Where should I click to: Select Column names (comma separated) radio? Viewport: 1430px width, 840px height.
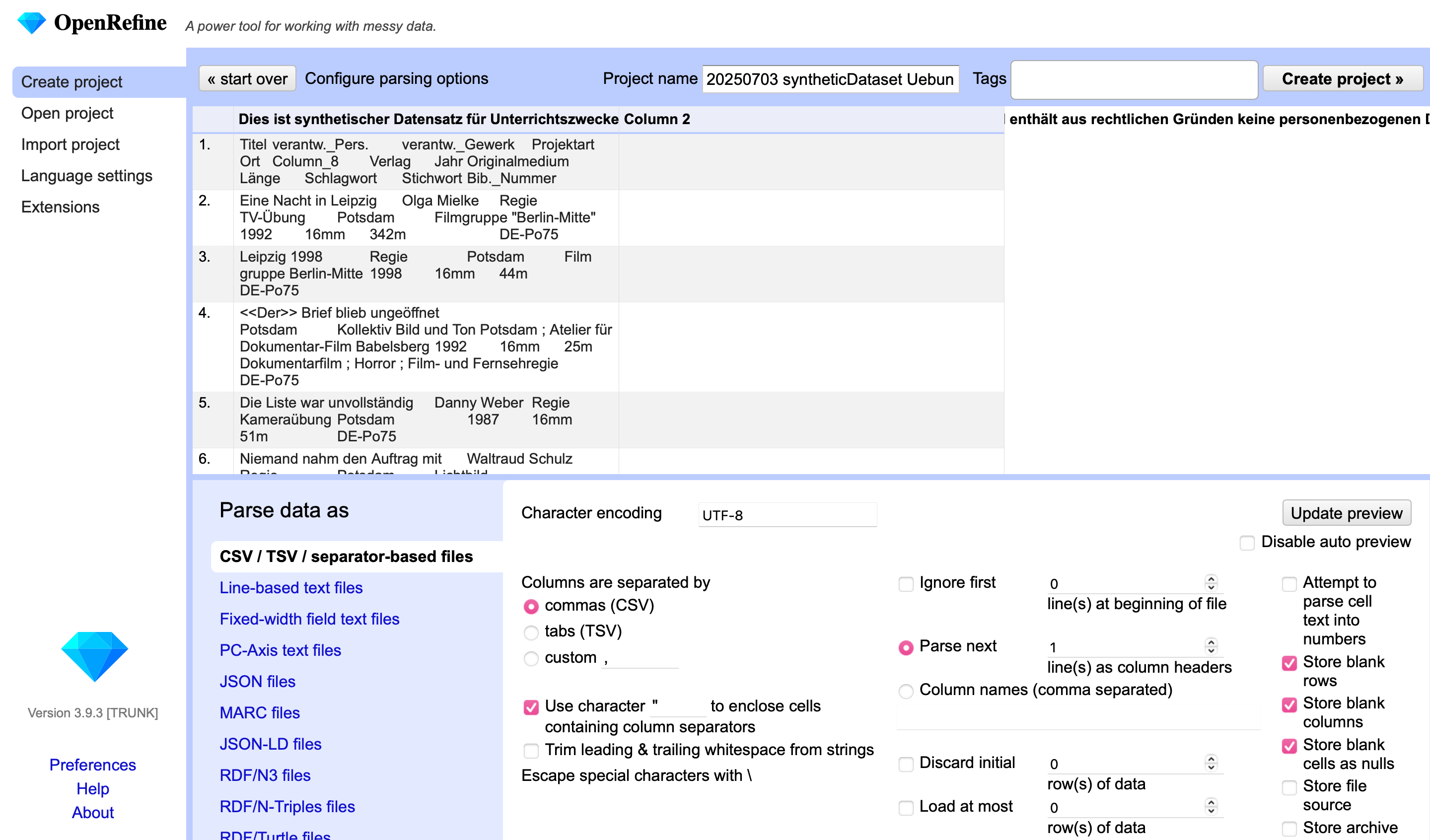click(x=906, y=691)
